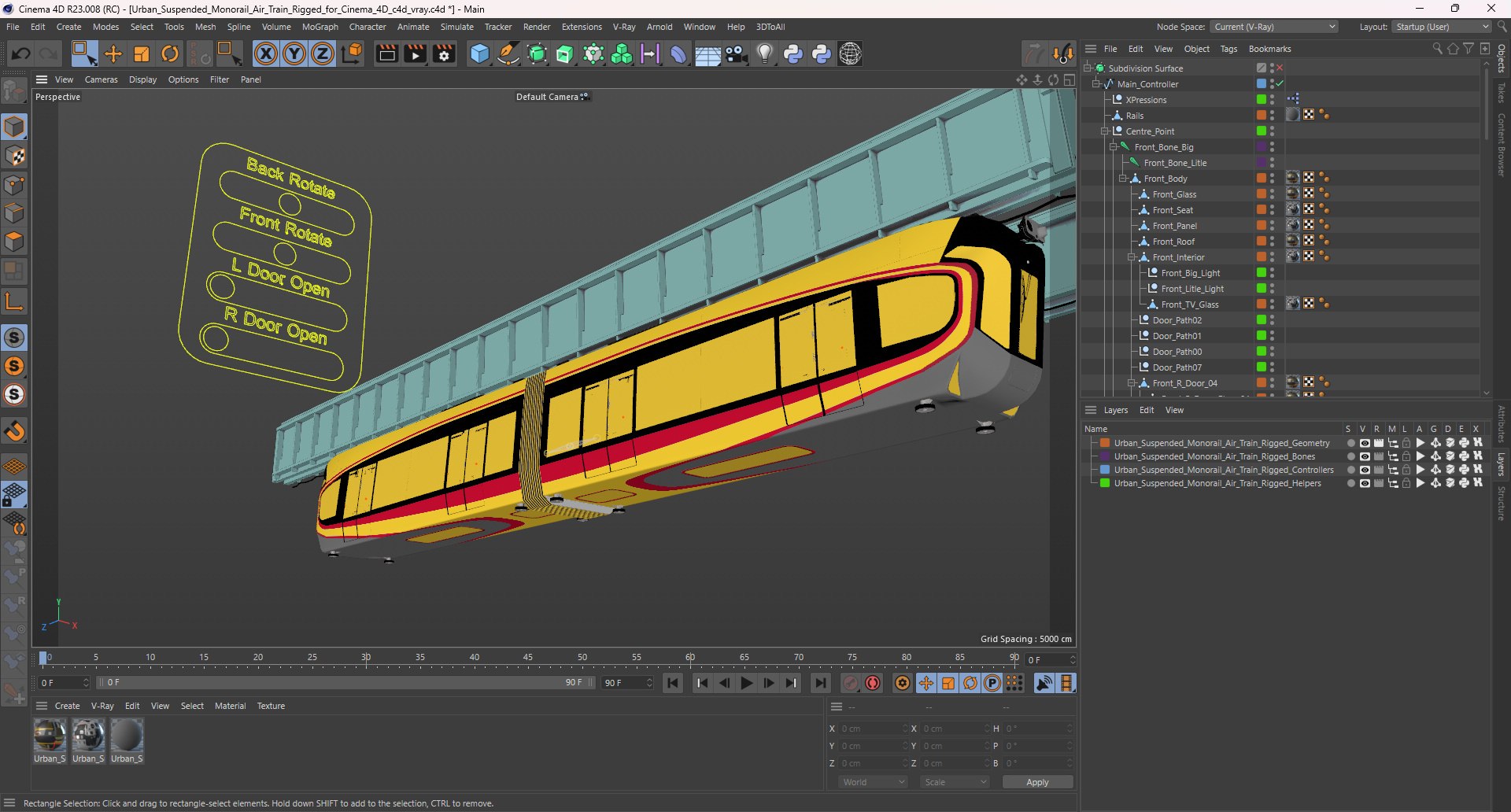Add a Camera object icon
Viewport: 1511px width, 812px height.
[x=736, y=54]
